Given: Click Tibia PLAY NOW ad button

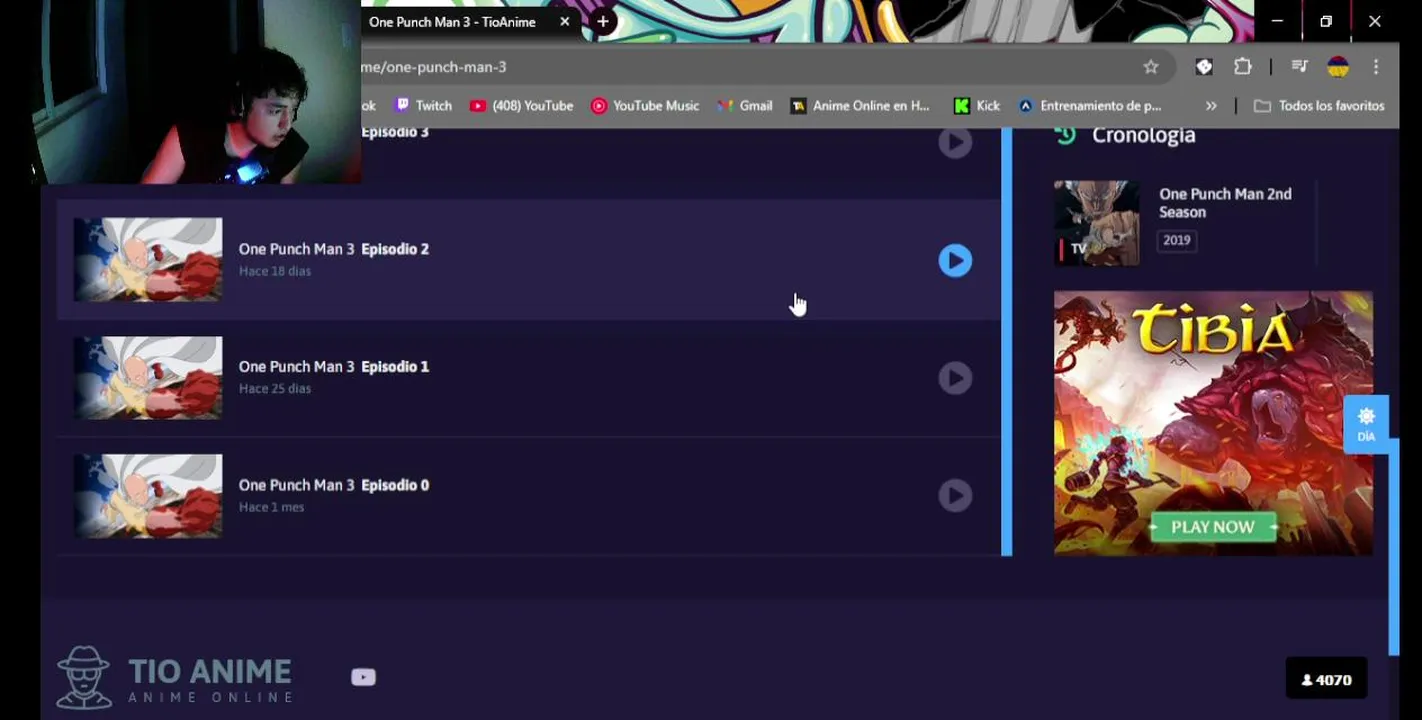Looking at the screenshot, I should pos(1213,527).
